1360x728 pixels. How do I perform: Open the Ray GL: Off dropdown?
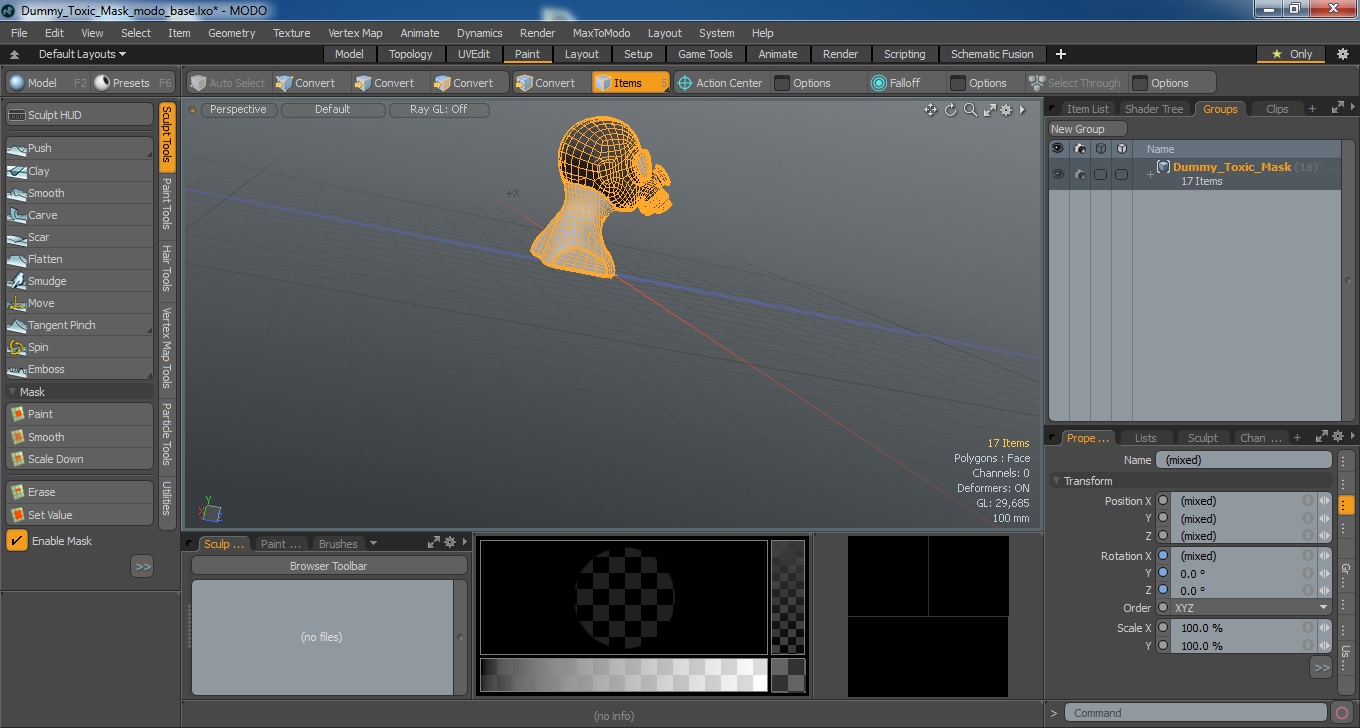click(439, 110)
